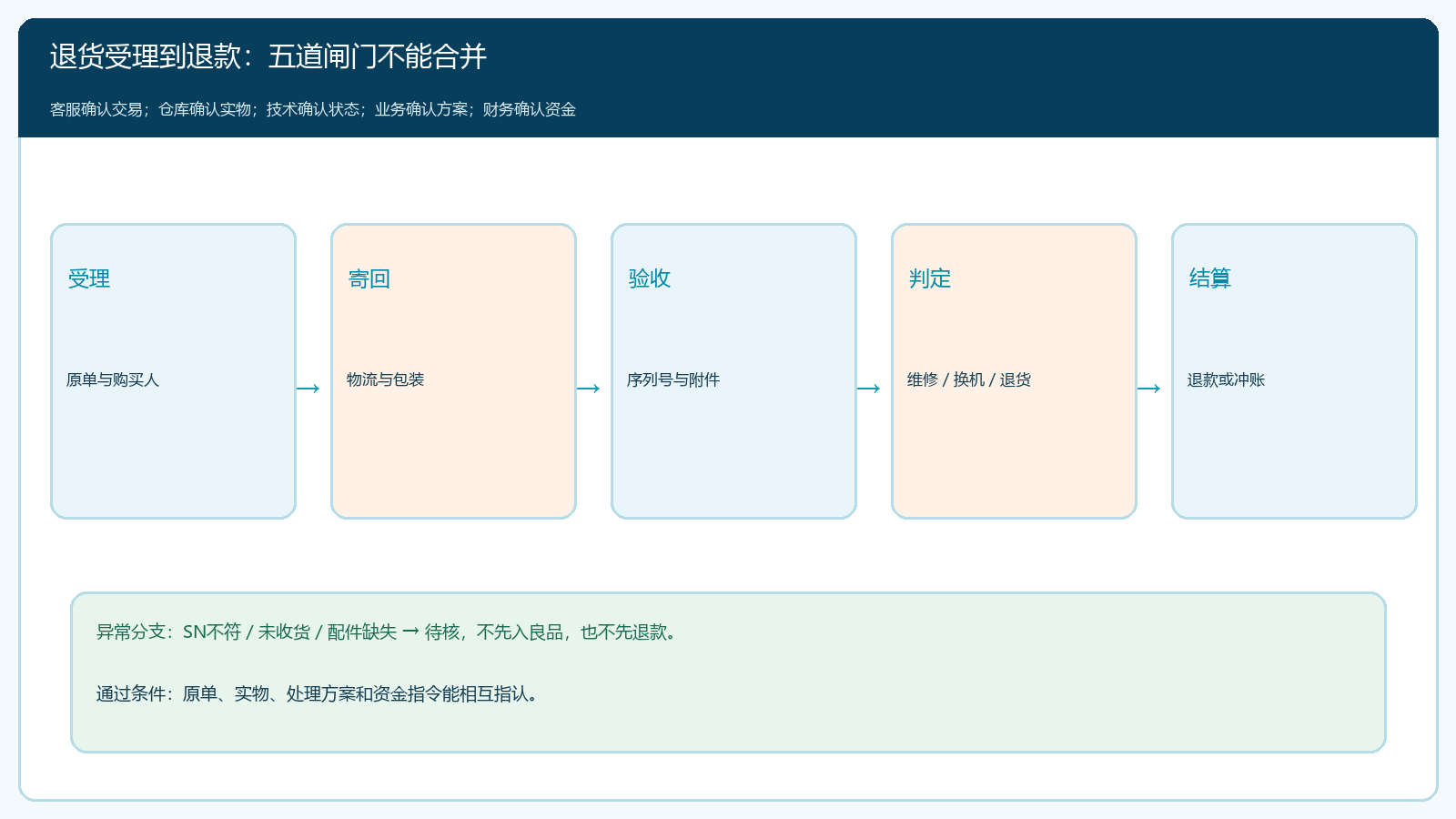Select the 结算 step heading
Image resolution: width=1456 pixels, height=819 pixels.
tap(1210, 278)
